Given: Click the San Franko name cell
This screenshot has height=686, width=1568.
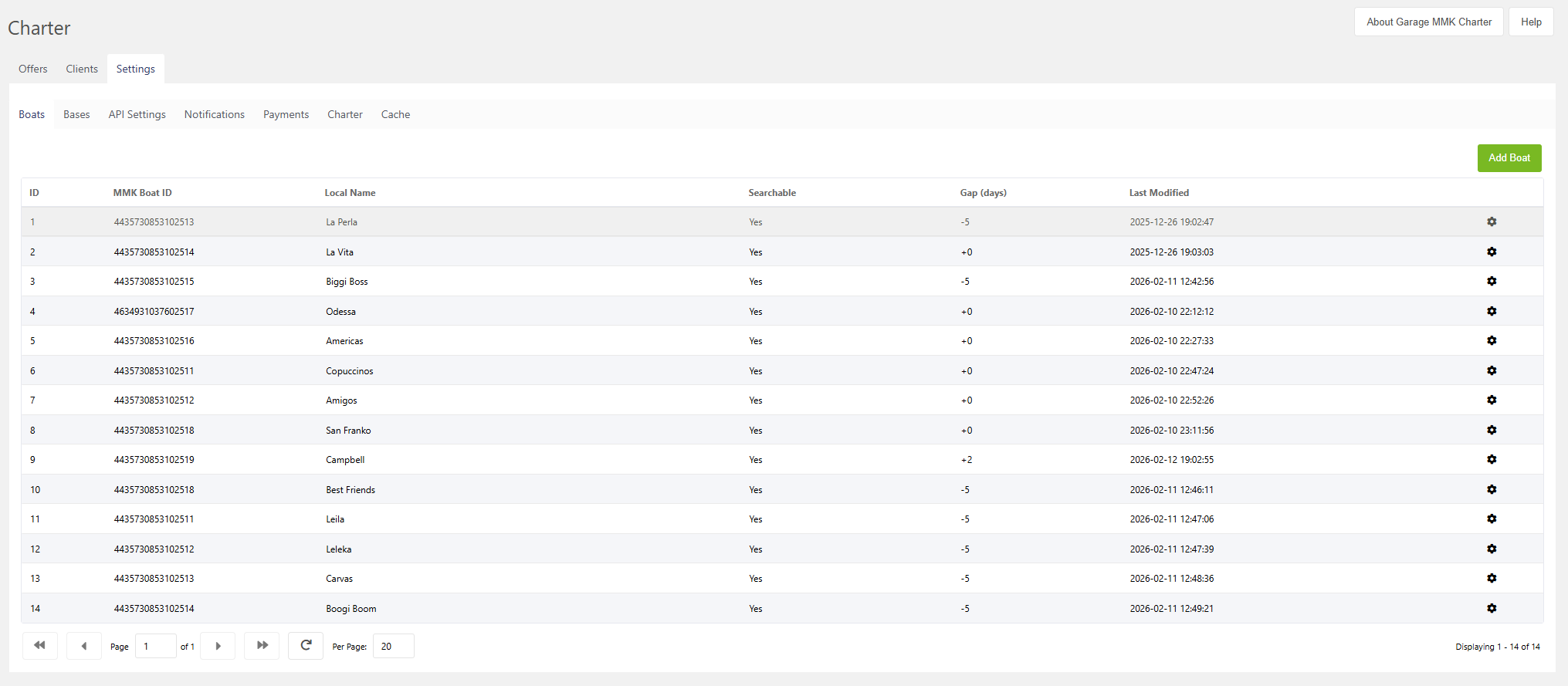Looking at the screenshot, I should pyautogui.click(x=348, y=431).
